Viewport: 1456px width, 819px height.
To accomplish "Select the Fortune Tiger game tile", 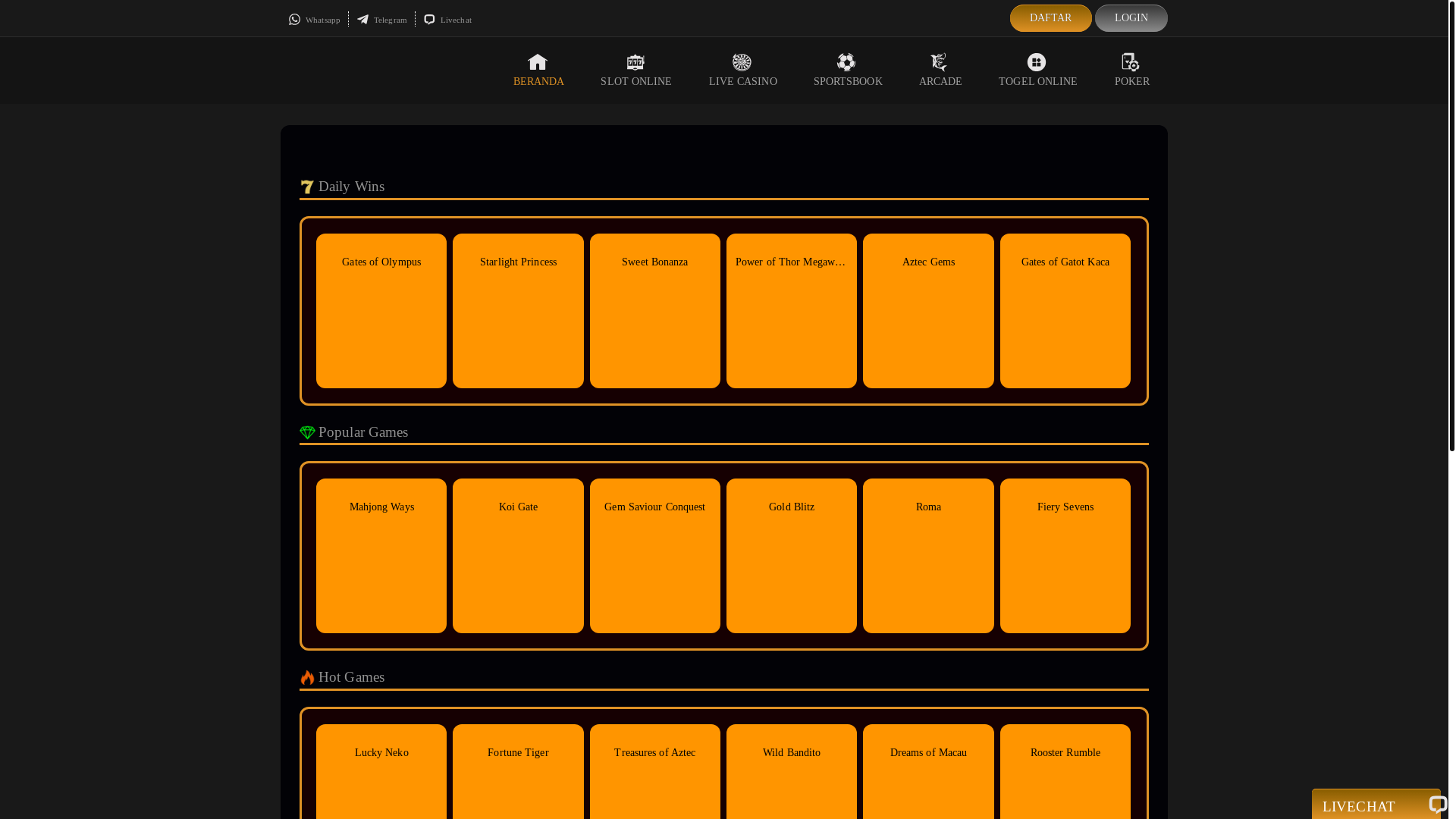I will pyautogui.click(x=518, y=771).
